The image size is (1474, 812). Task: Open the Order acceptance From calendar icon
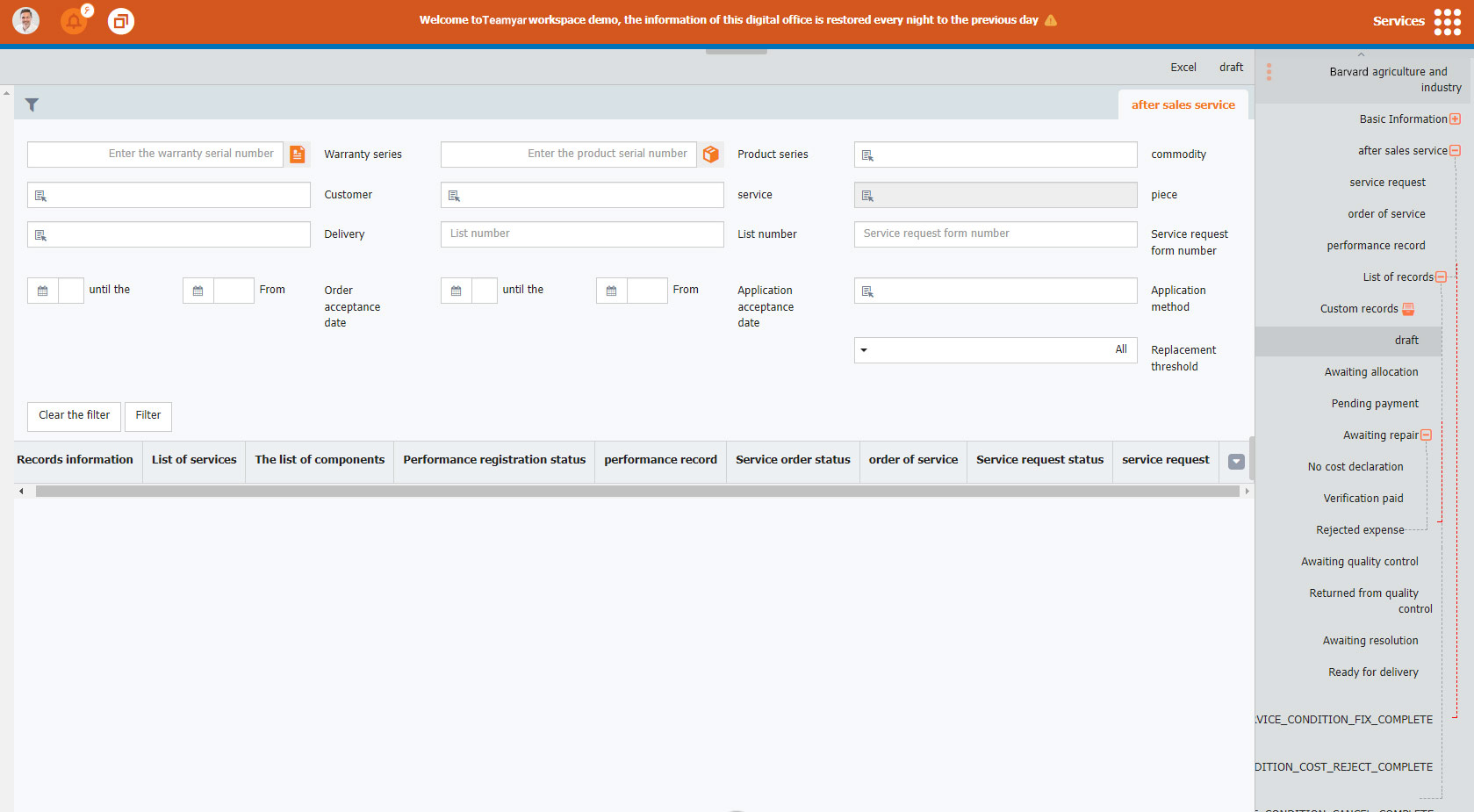coord(198,291)
